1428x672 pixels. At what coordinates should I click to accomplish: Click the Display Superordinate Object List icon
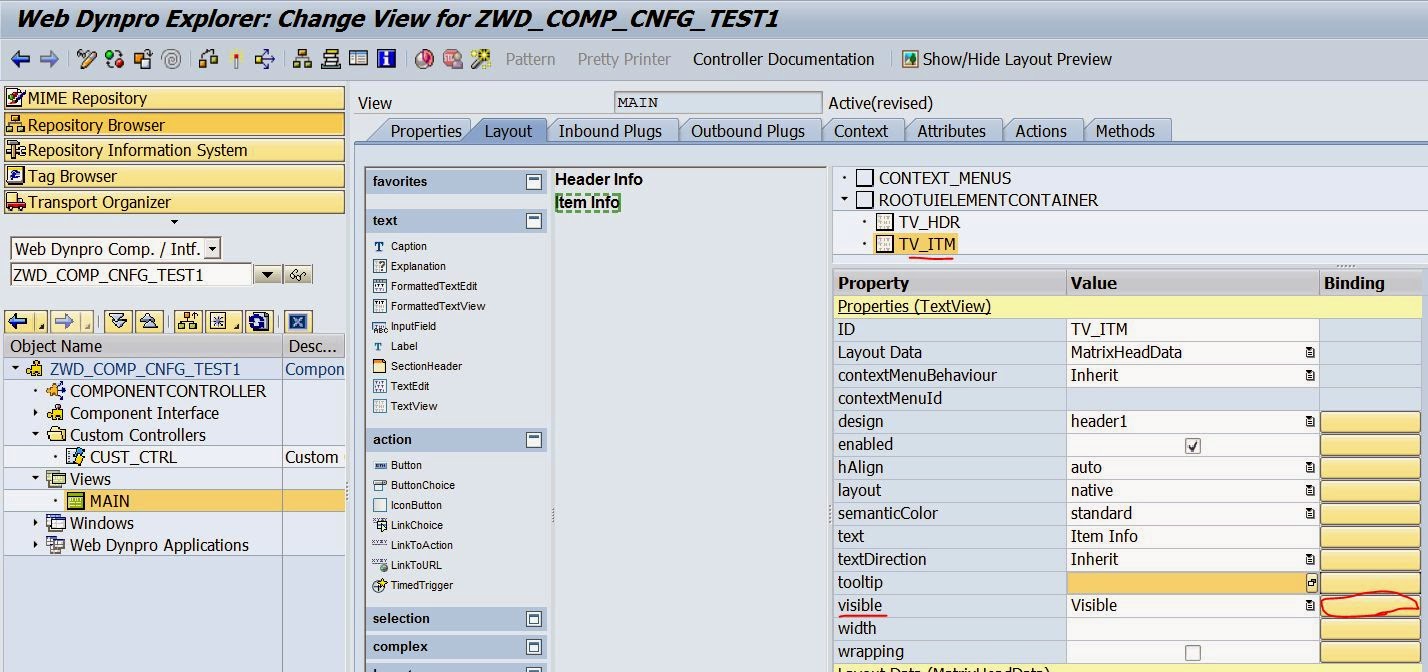click(188, 321)
